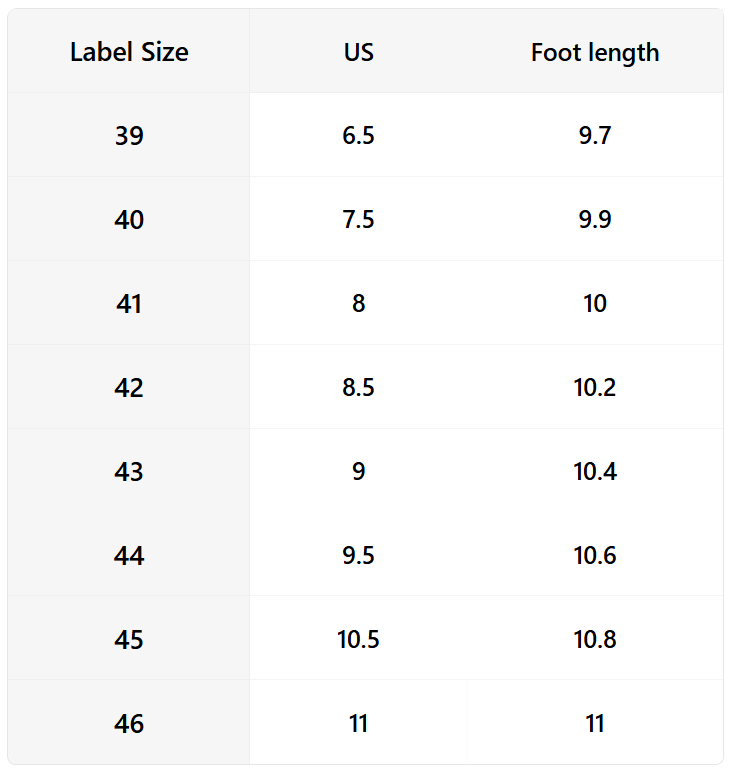
Task: Click the US column header
Action: (358, 52)
